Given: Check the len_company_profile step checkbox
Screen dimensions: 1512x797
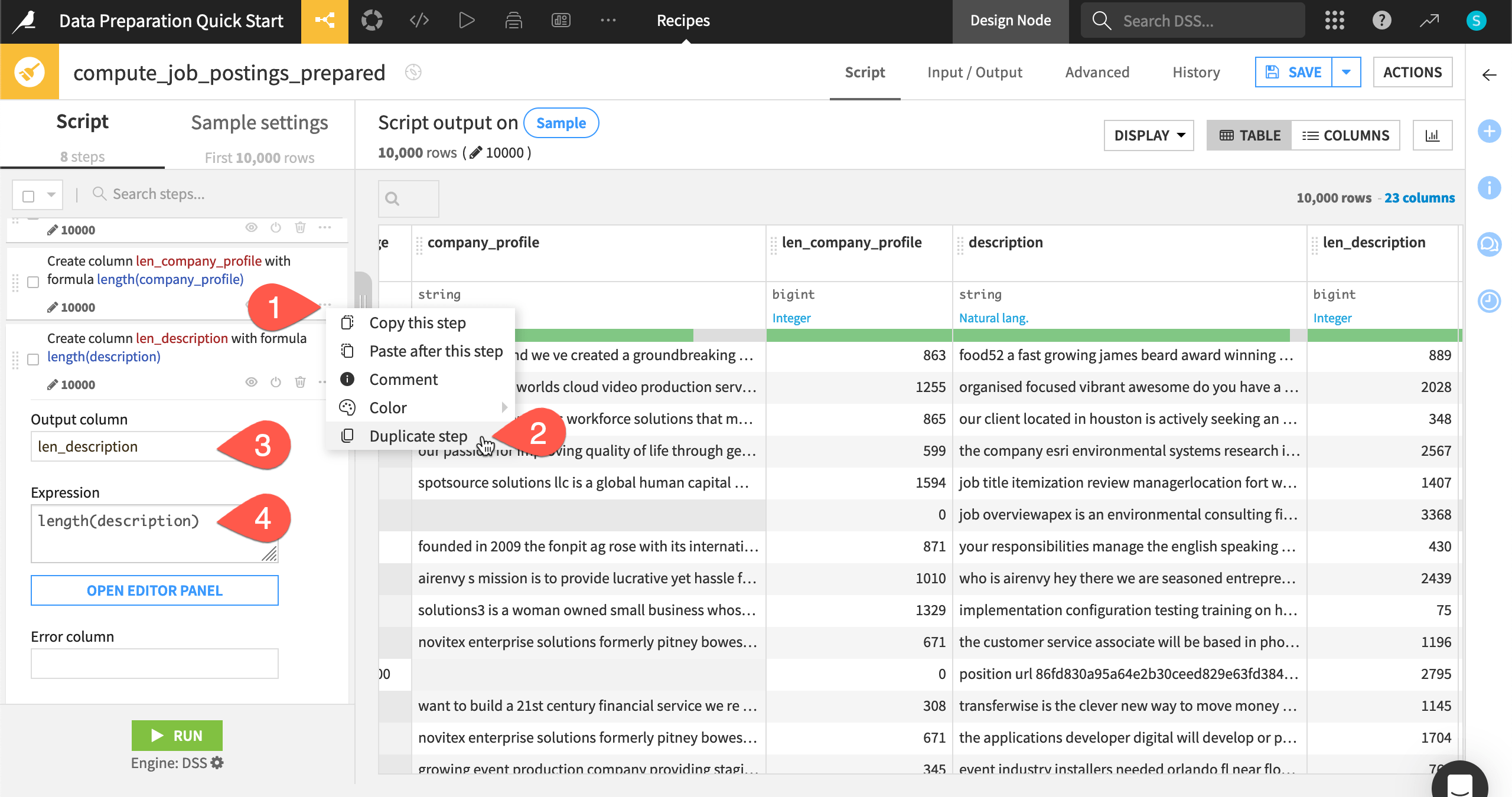Looking at the screenshot, I should pos(34,282).
